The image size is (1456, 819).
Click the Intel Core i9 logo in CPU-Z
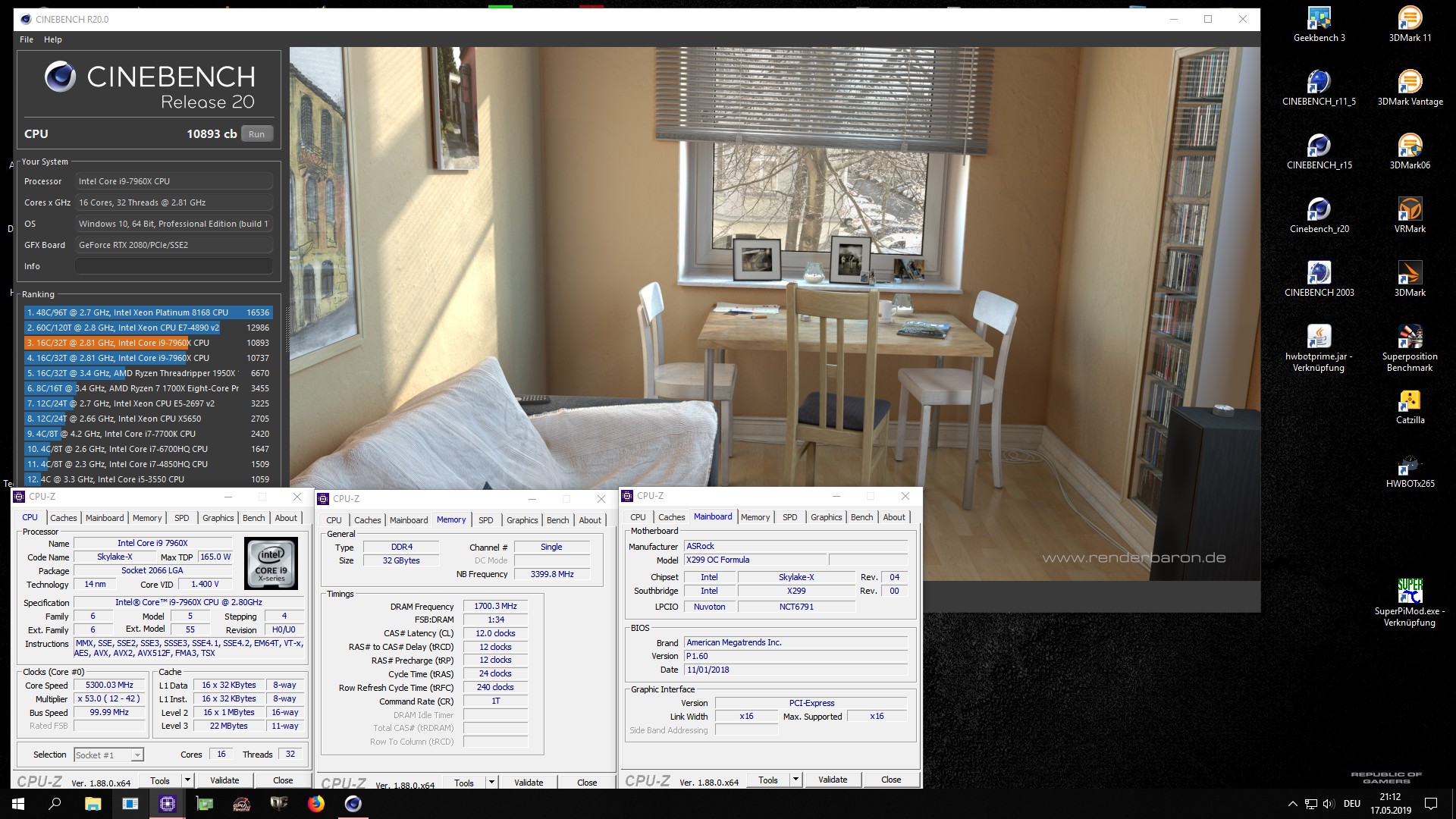(x=271, y=563)
